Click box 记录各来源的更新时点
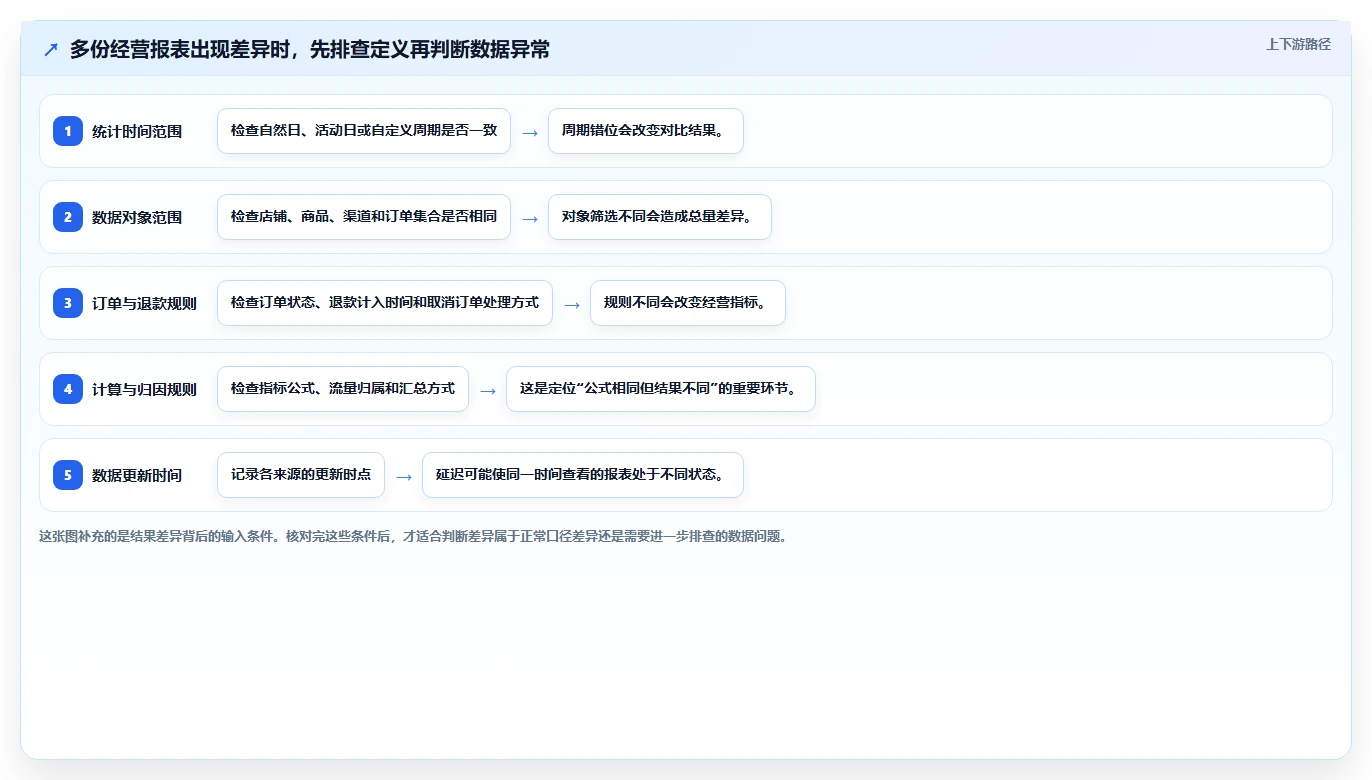This screenshot has width=1372, height=780. click(301, 475)
